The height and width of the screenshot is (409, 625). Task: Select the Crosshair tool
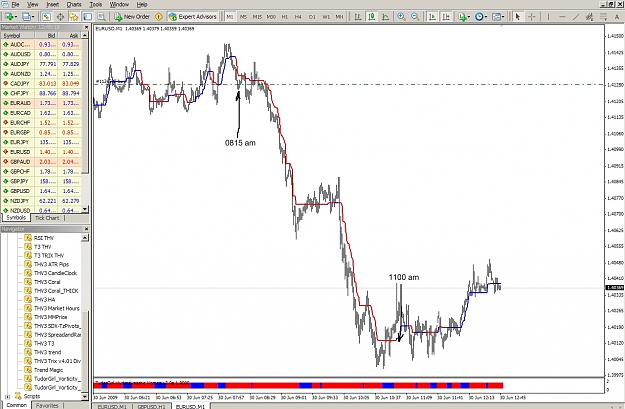(532, 17)
